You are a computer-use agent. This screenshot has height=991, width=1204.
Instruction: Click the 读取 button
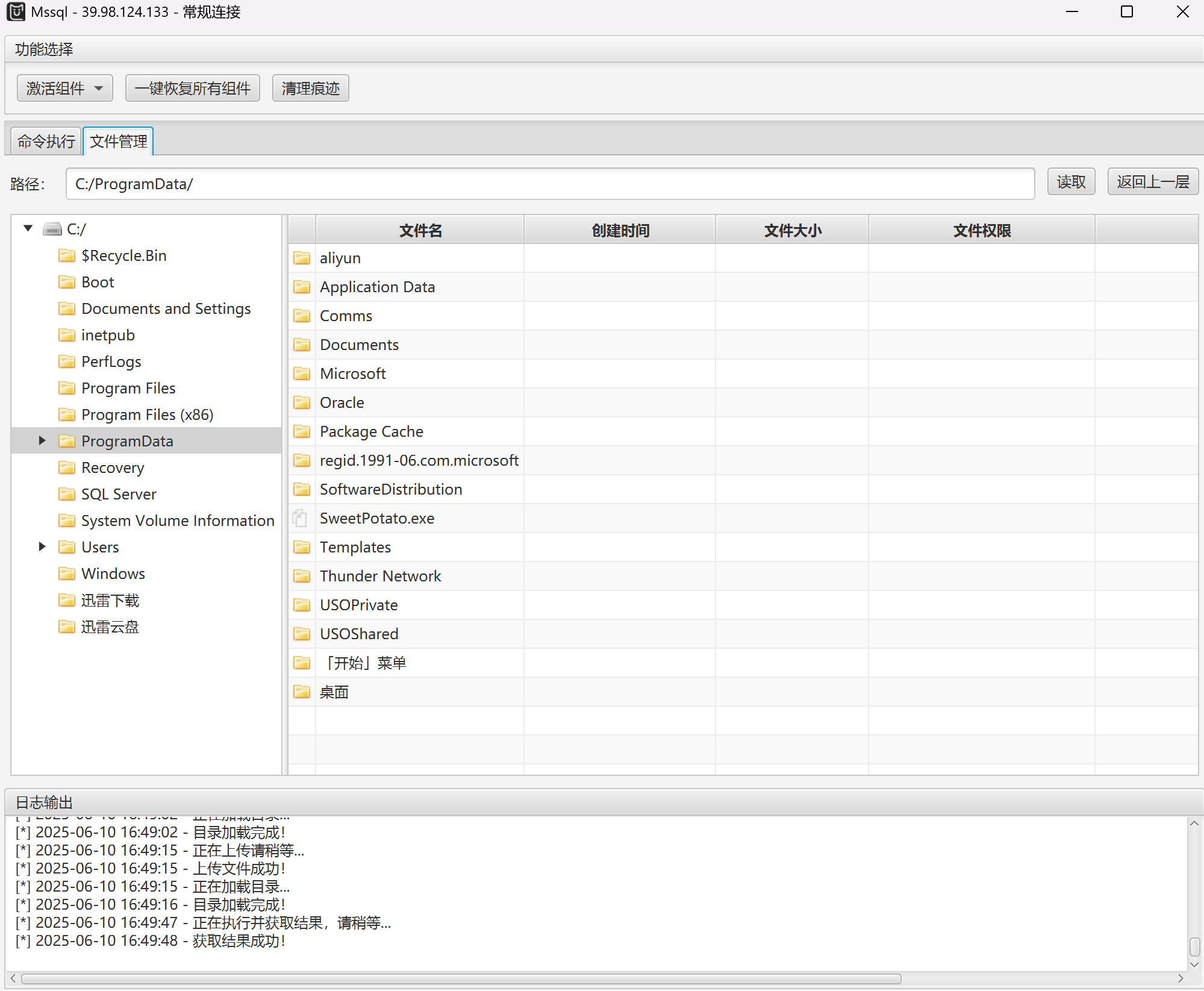[1070, 182]
